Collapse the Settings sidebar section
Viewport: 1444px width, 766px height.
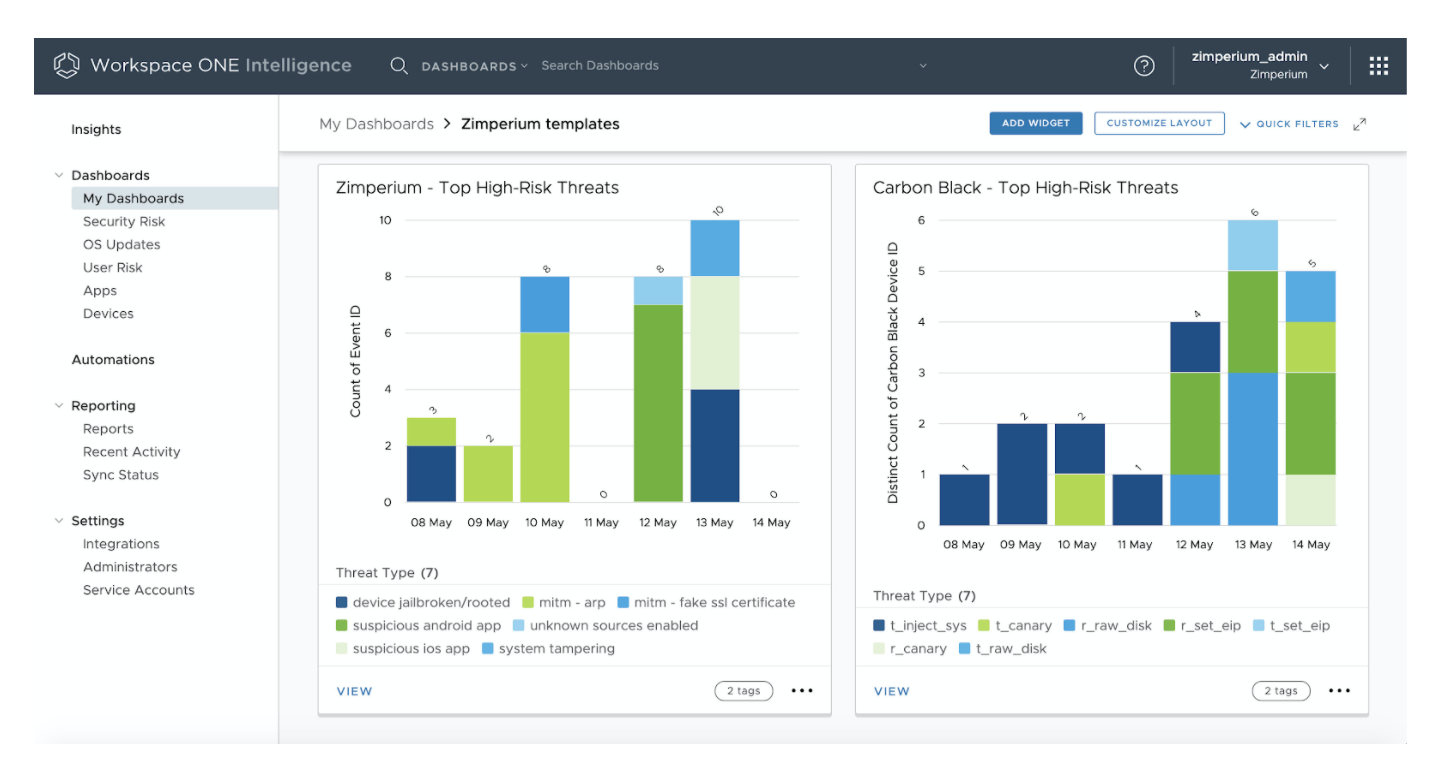click(x=59, y=521)
